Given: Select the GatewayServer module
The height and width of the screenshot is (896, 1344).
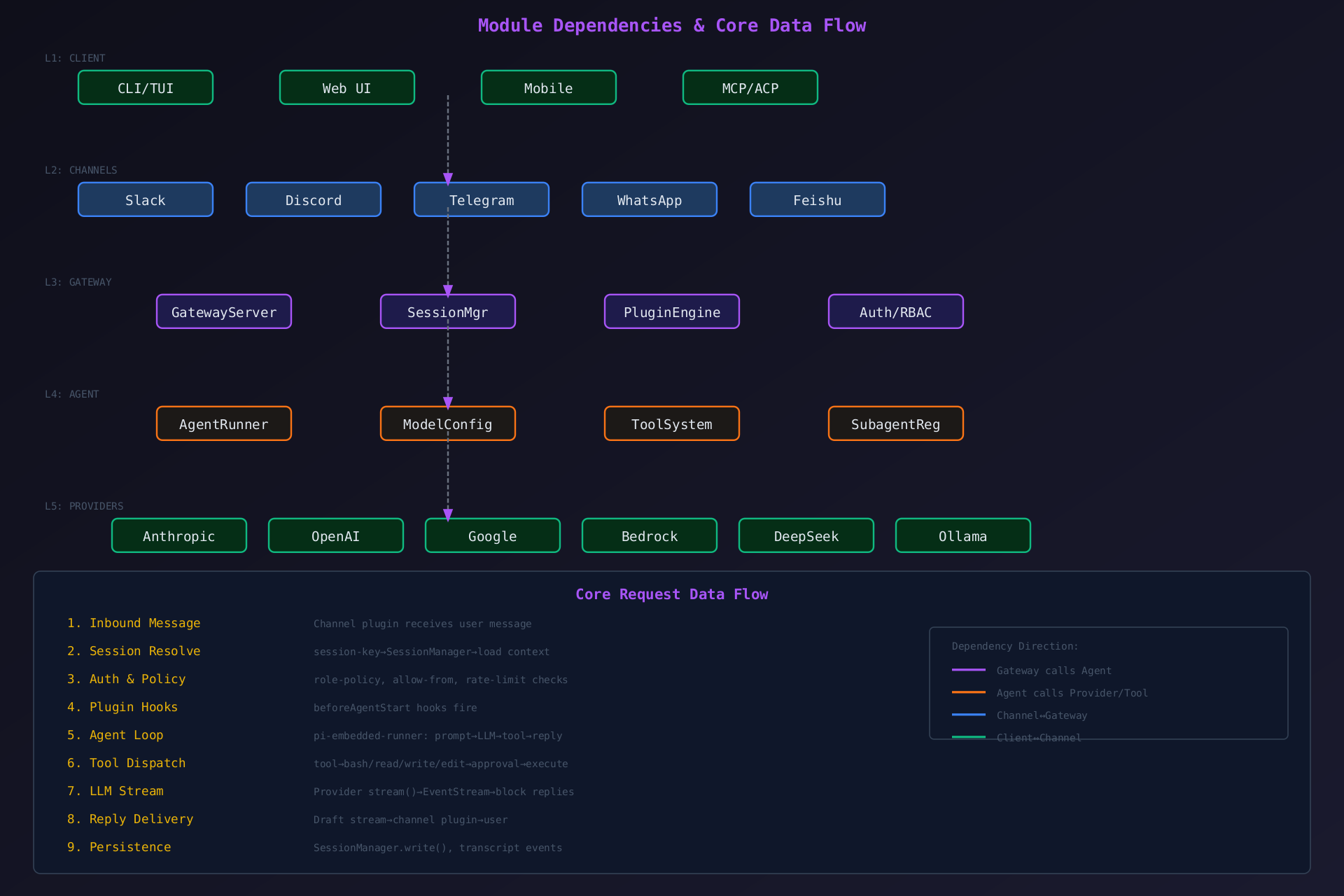Looking at the screenshot, I should tap(224, 311).
